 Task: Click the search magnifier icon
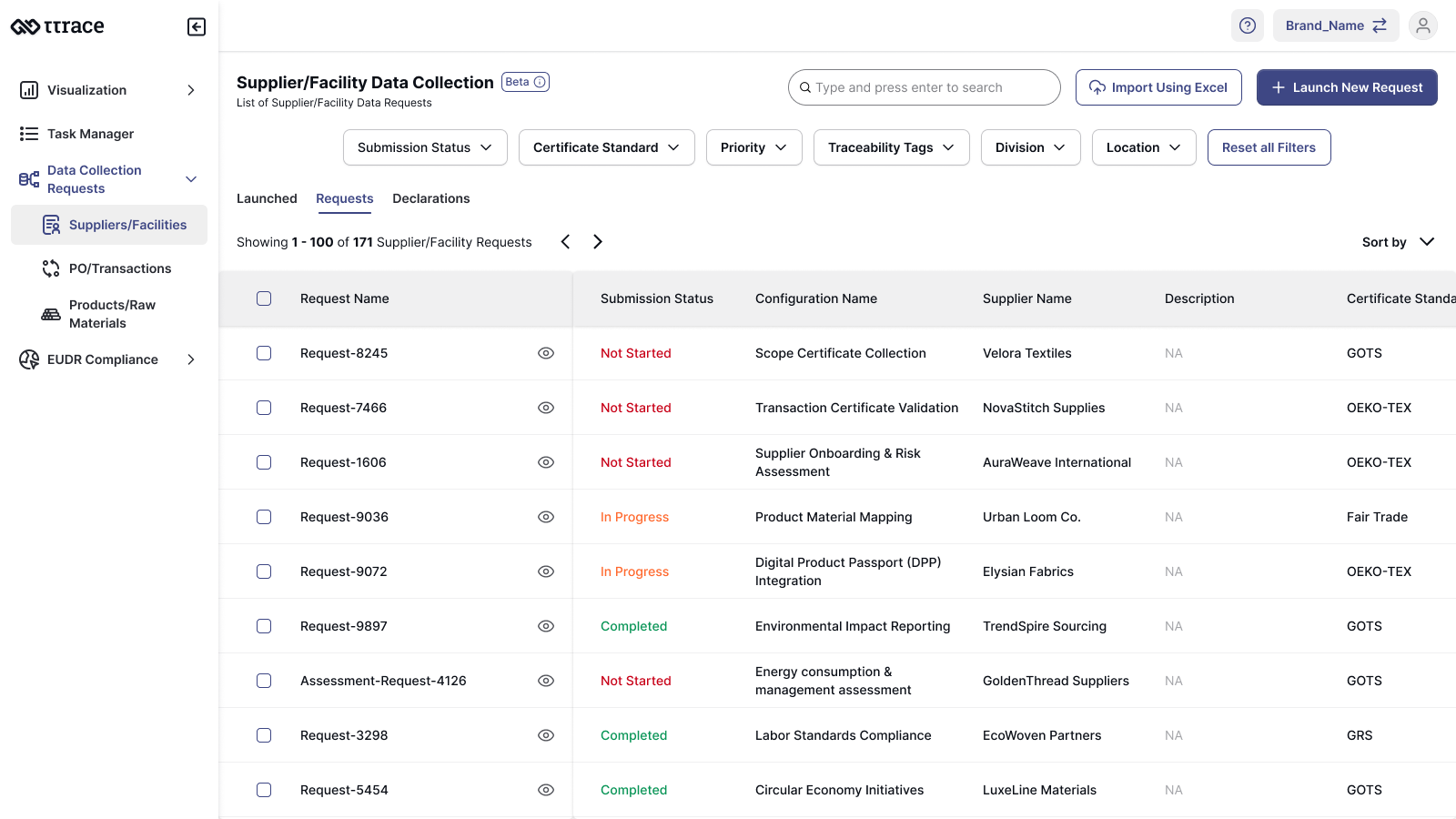click(805, 87)
